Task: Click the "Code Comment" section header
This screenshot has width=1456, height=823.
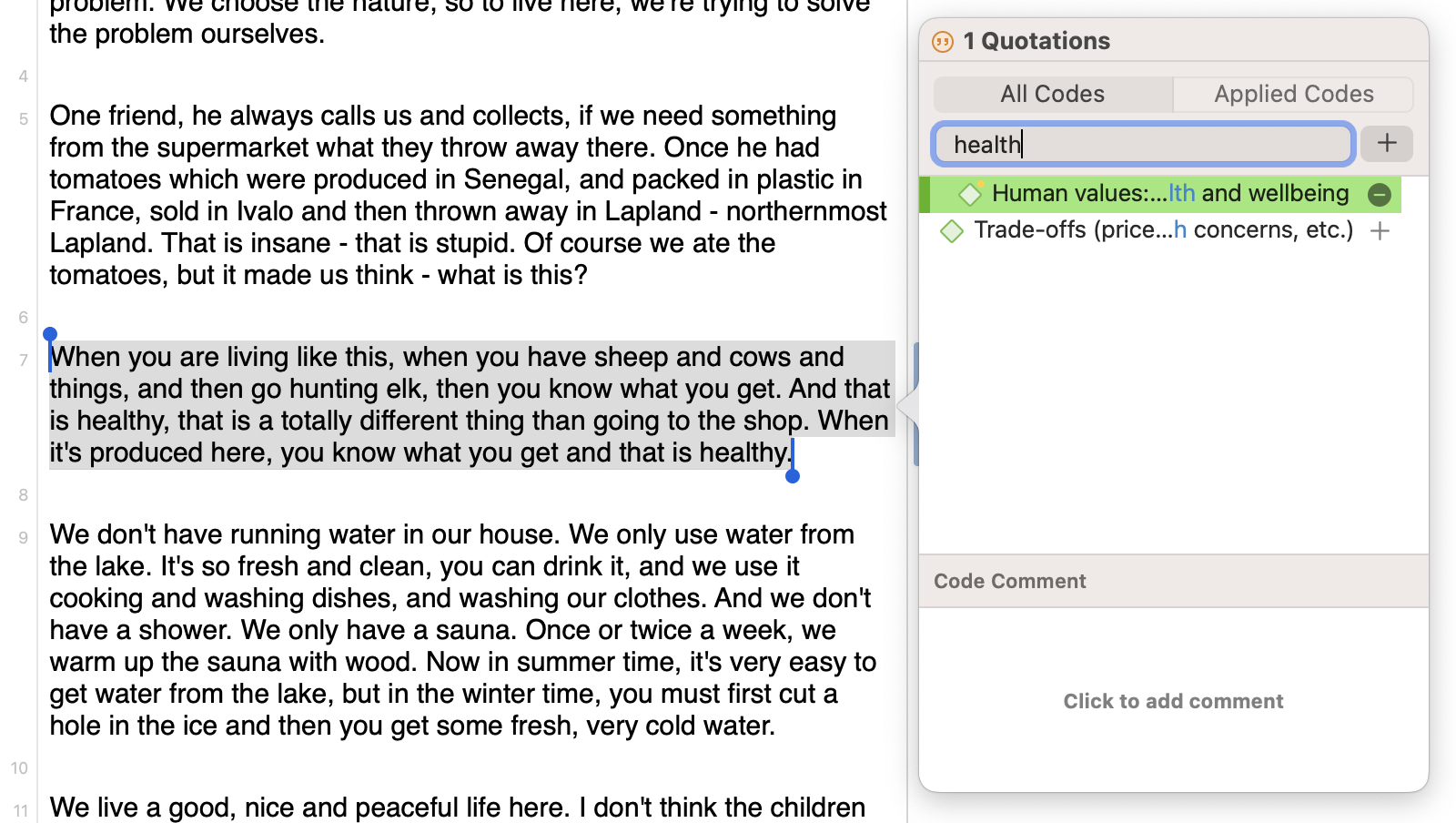Action: coord(1010,581)
